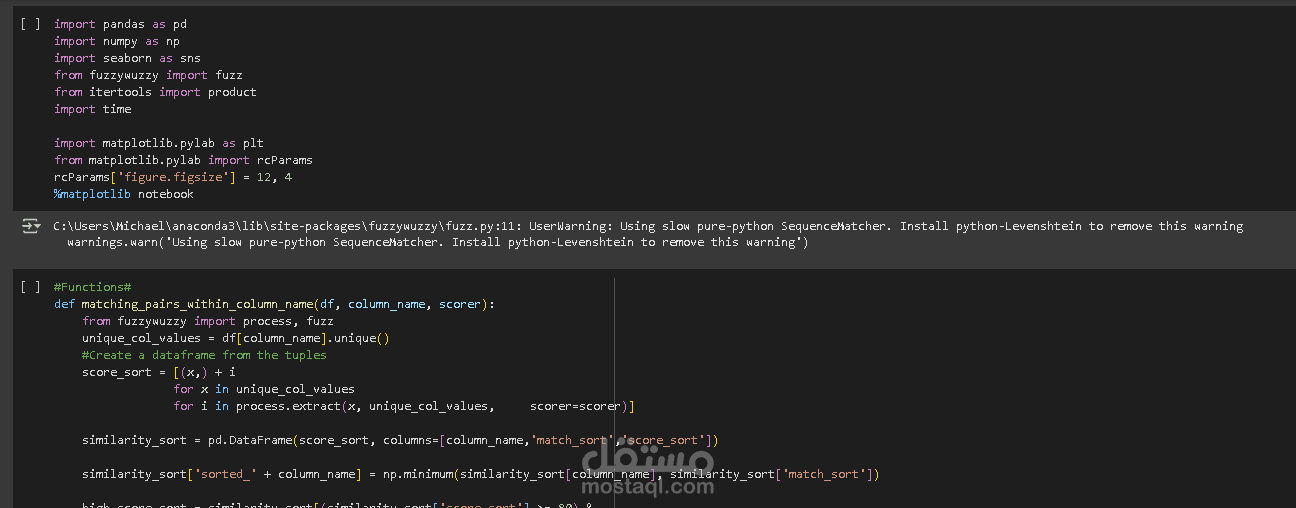Click the 'for x in unique_col_values' line
The width and height of the screenshot is (1296, 508).
(x=264, y=389)
